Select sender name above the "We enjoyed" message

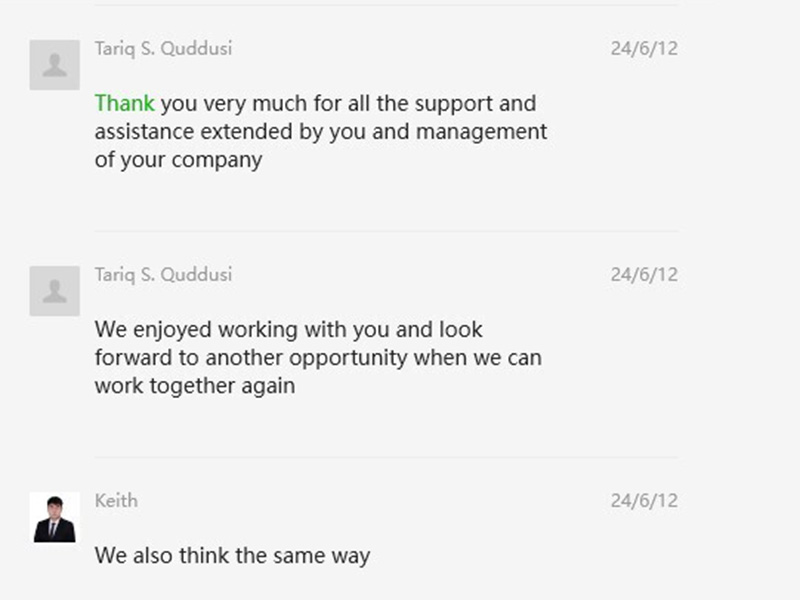tap(164, 274)
